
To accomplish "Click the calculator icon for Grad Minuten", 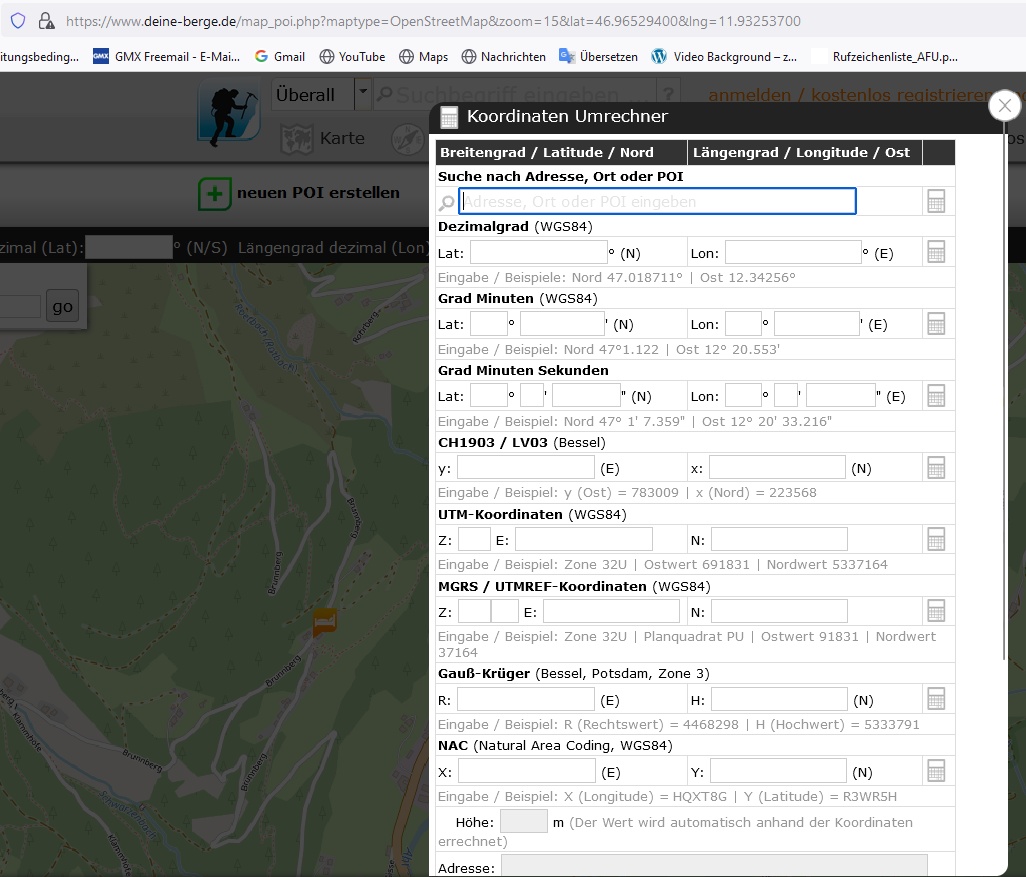I will point(936,324).
